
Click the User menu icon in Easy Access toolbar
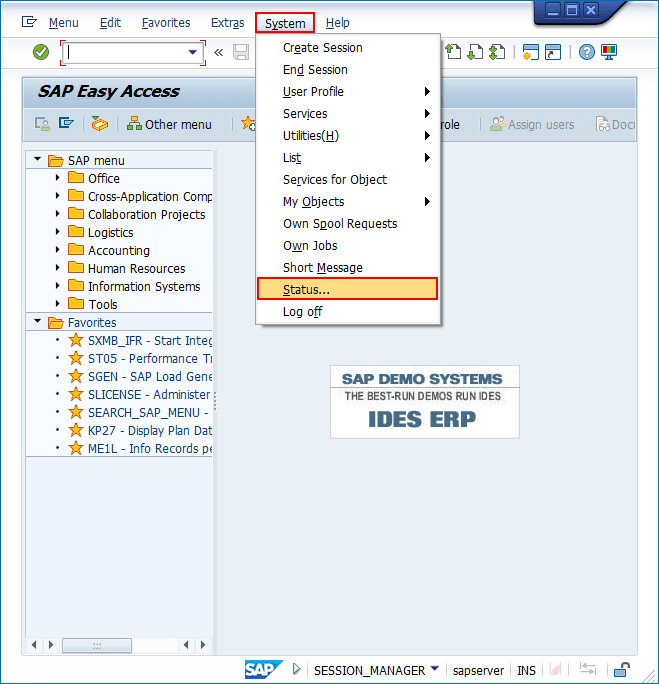point(42,124)
